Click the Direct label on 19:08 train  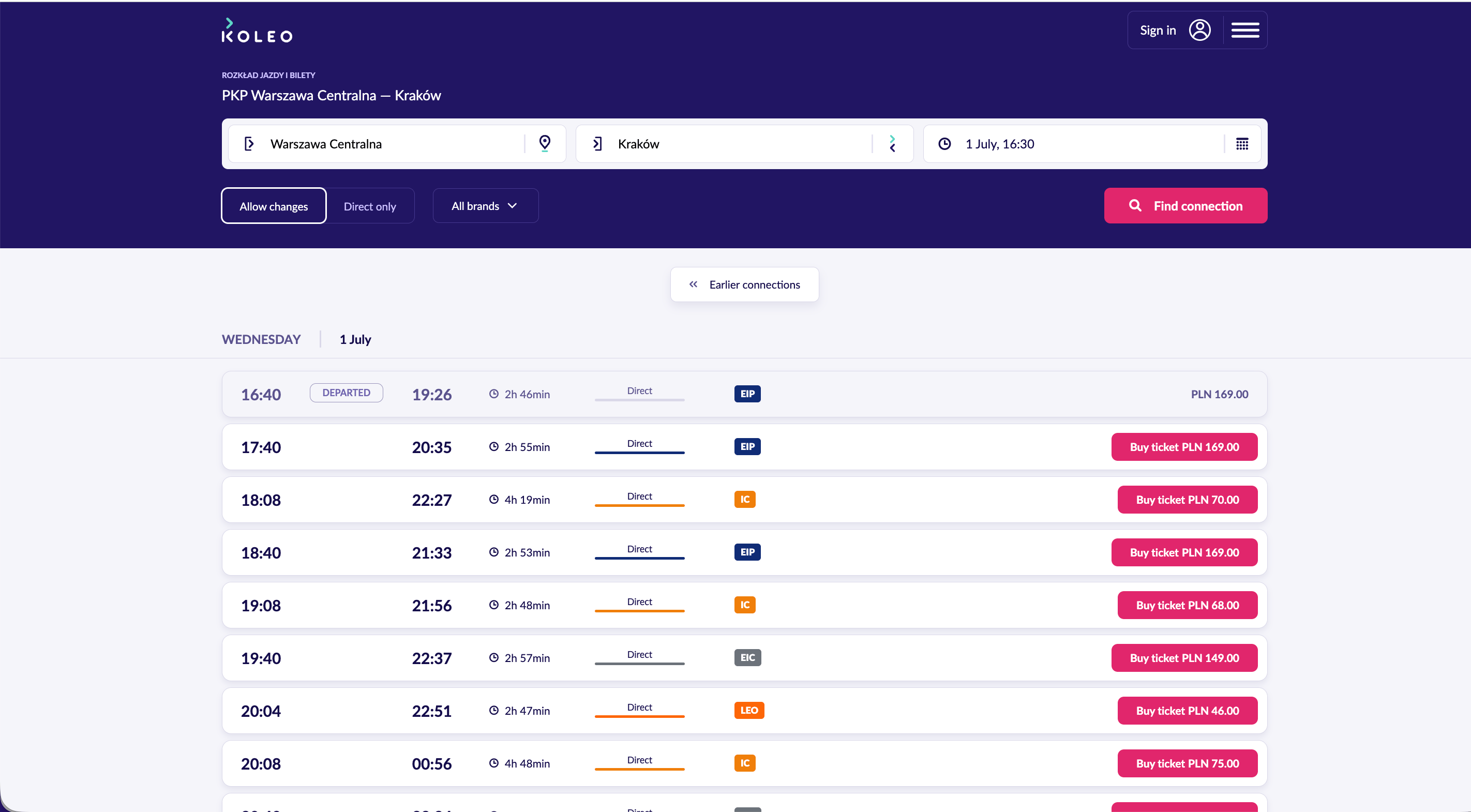[x=640, y=602]
